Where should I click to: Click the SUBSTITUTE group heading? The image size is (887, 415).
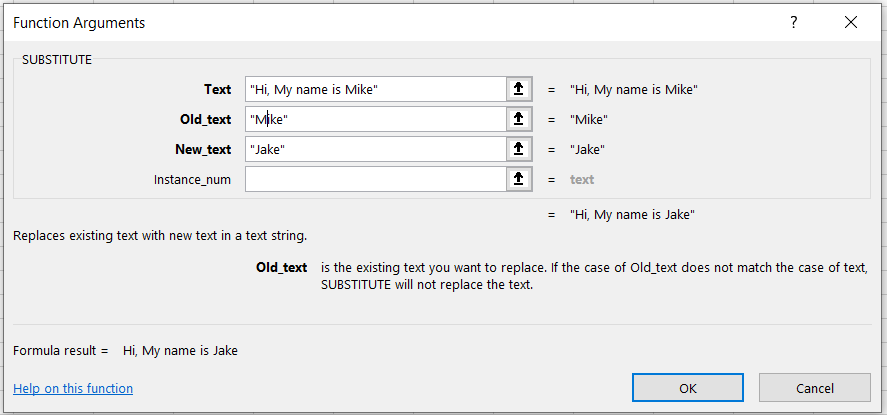coord(57,59)
